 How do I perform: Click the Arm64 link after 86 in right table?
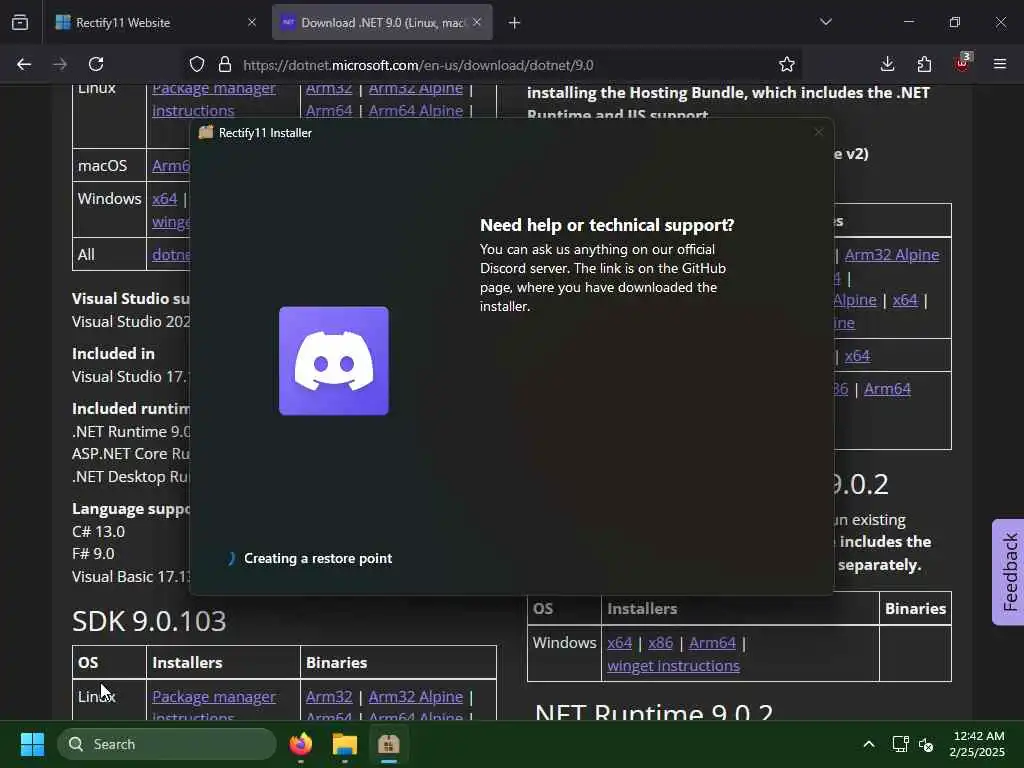click(x=887, y=389)
